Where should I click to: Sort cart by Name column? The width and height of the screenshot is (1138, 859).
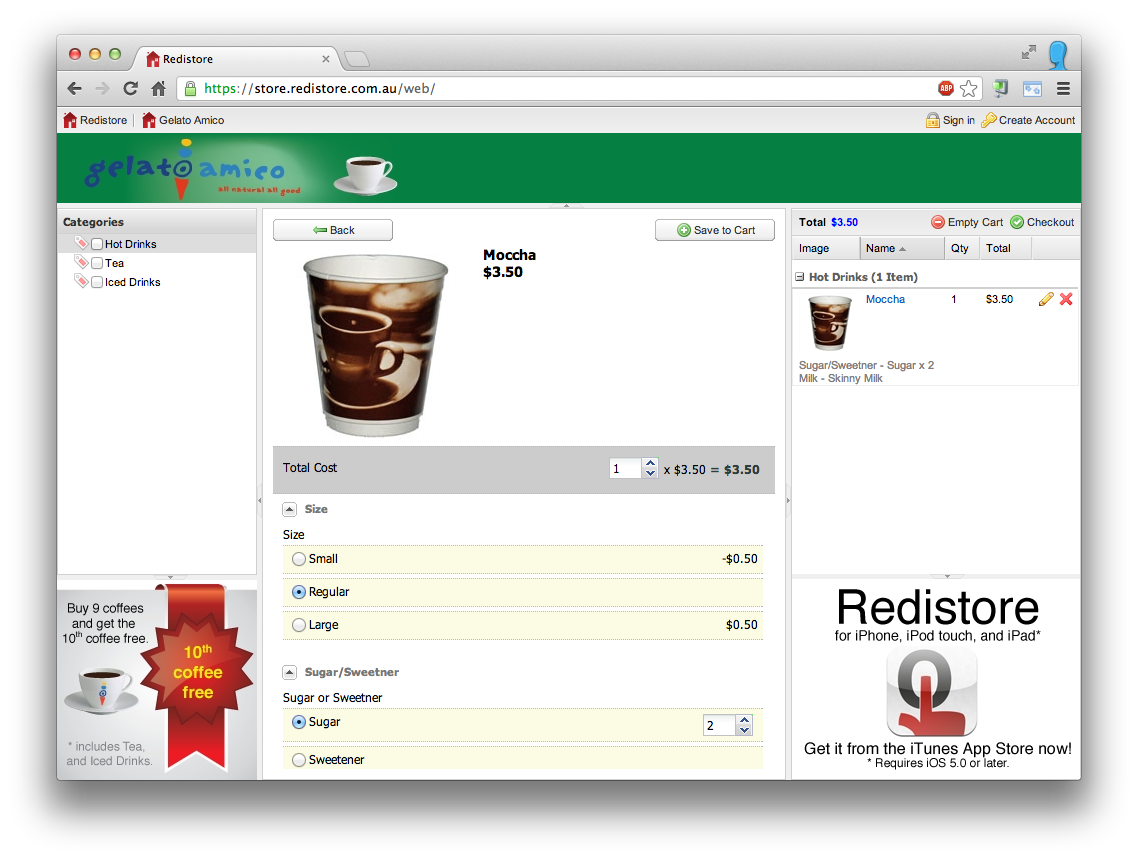902,248
